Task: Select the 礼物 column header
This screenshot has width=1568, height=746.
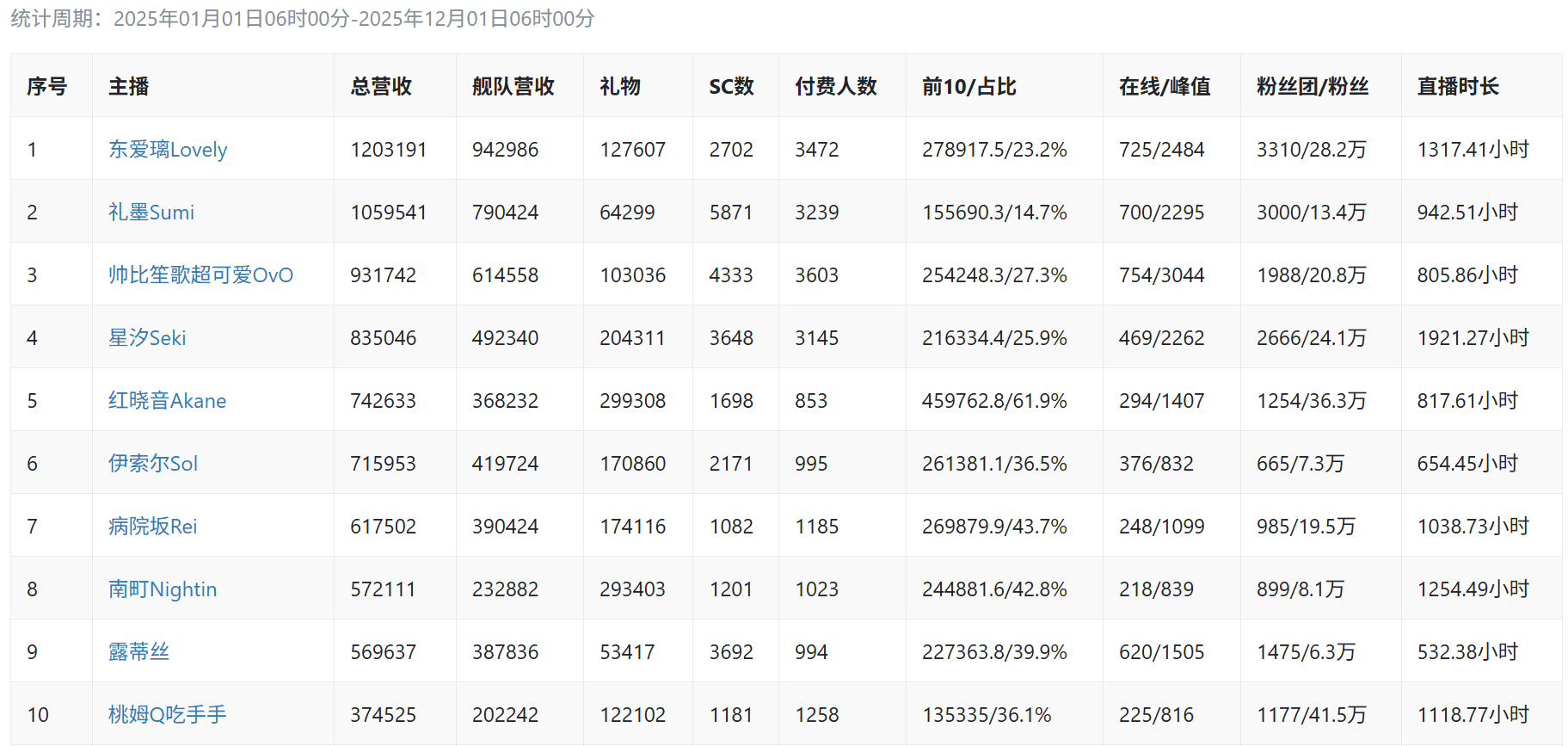Action: 620,87
